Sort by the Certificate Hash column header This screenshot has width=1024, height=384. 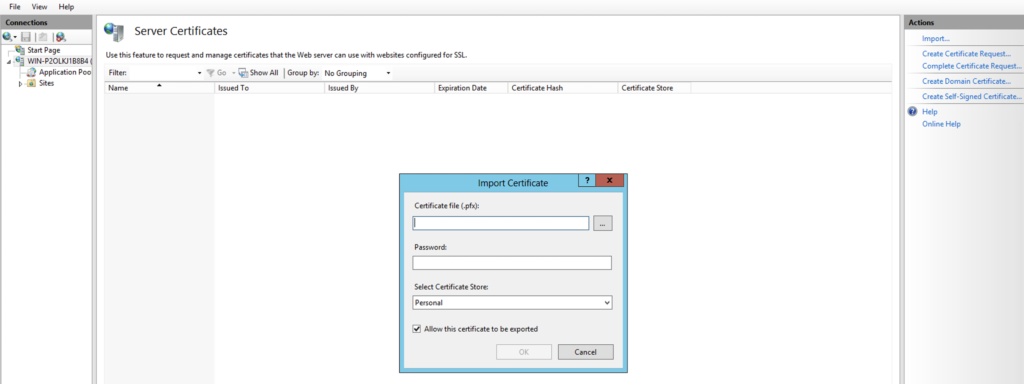click(x=562, y=88)
